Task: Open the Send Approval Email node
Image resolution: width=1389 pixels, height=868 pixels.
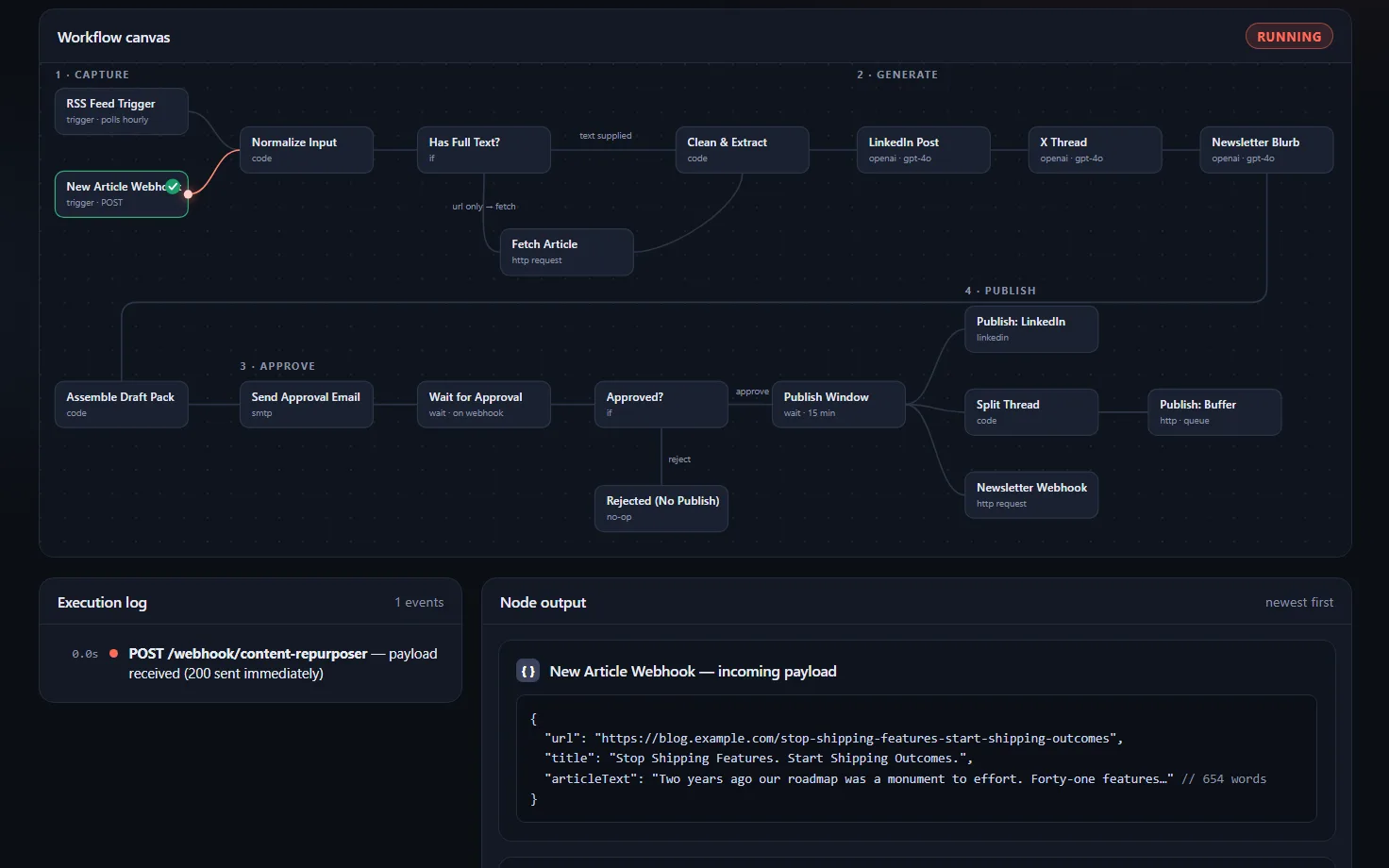Action: click(x=307, y=405)
